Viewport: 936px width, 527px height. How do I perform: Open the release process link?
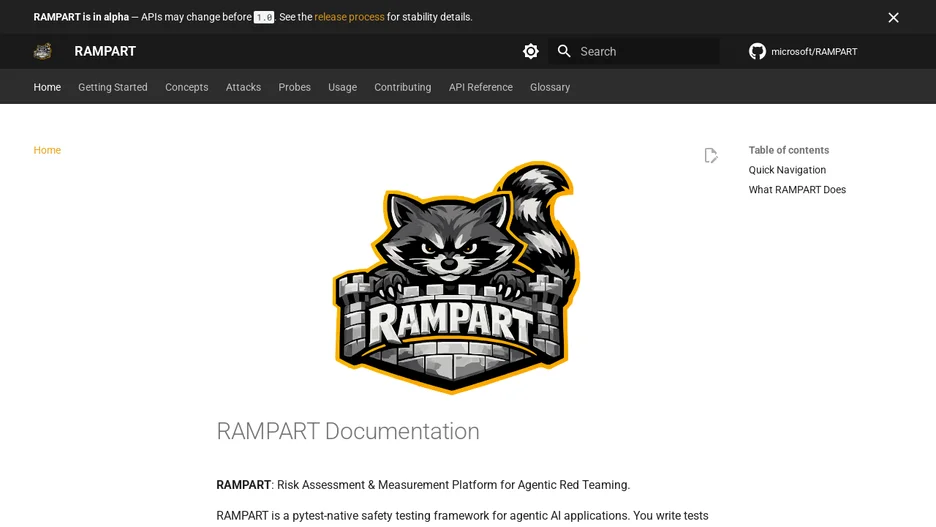tap(349, 17)
